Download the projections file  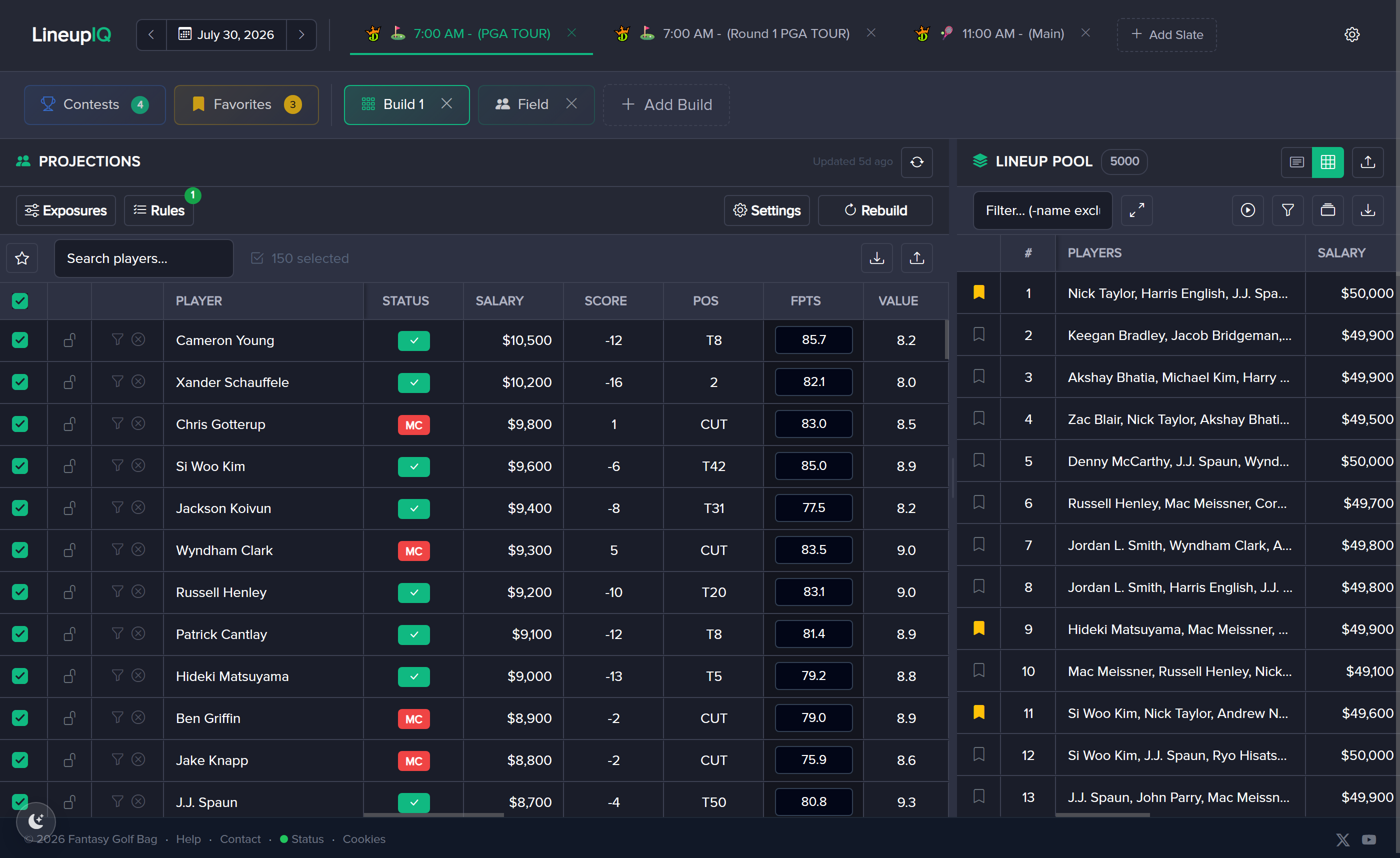876,258
